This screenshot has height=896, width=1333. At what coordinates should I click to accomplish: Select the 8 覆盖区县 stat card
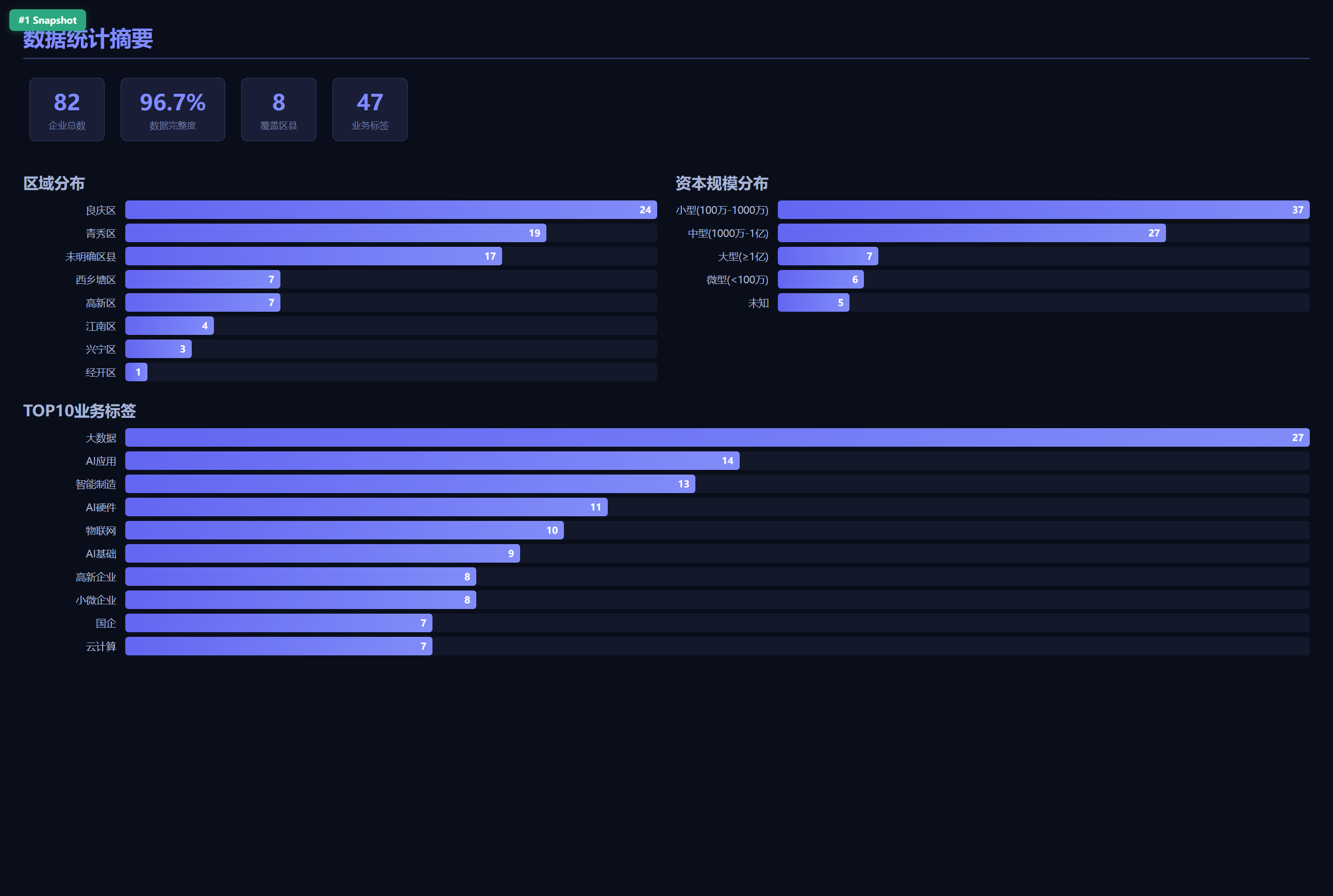pos(278,109)
